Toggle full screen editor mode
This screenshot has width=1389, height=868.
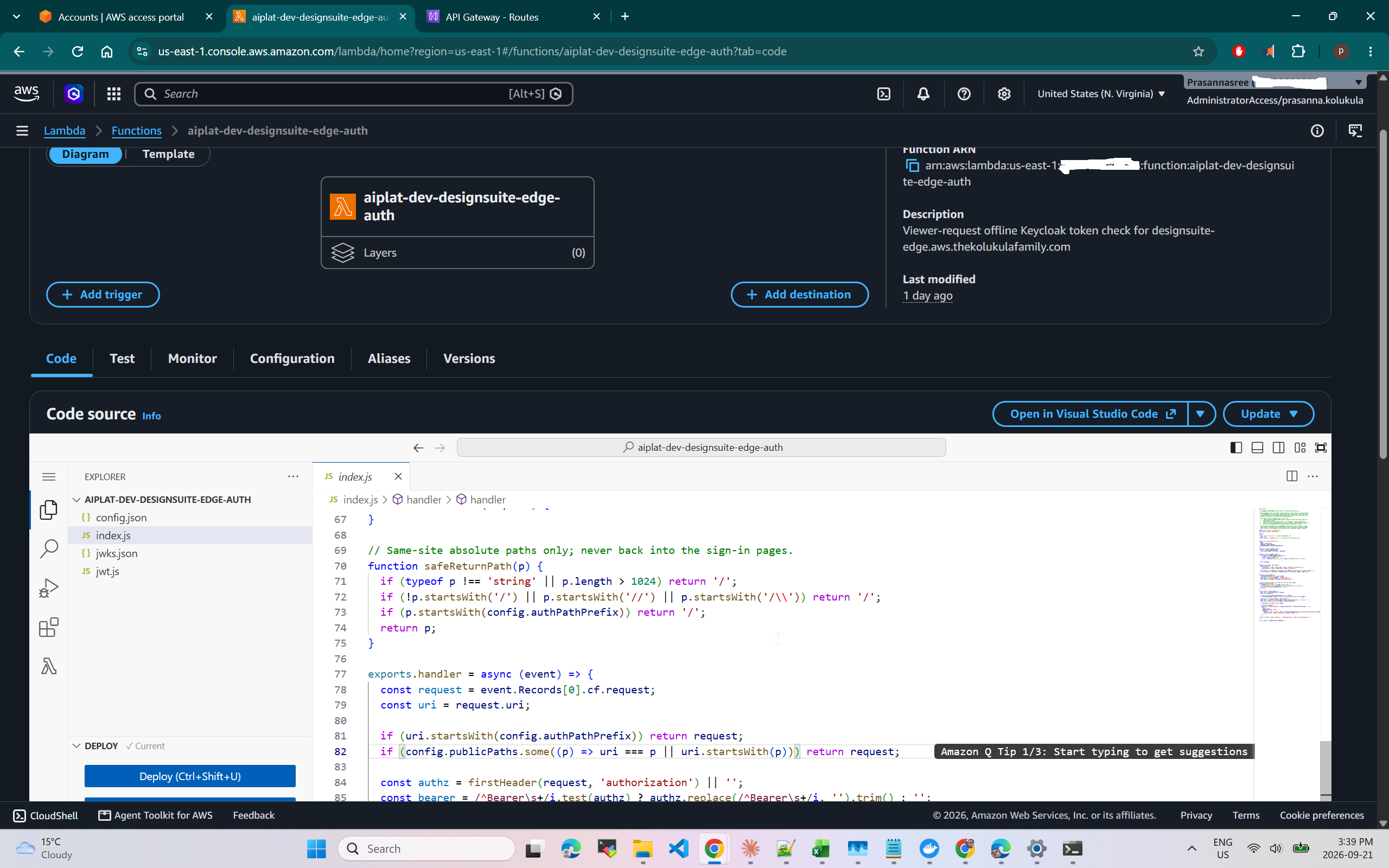(1321, 448)
